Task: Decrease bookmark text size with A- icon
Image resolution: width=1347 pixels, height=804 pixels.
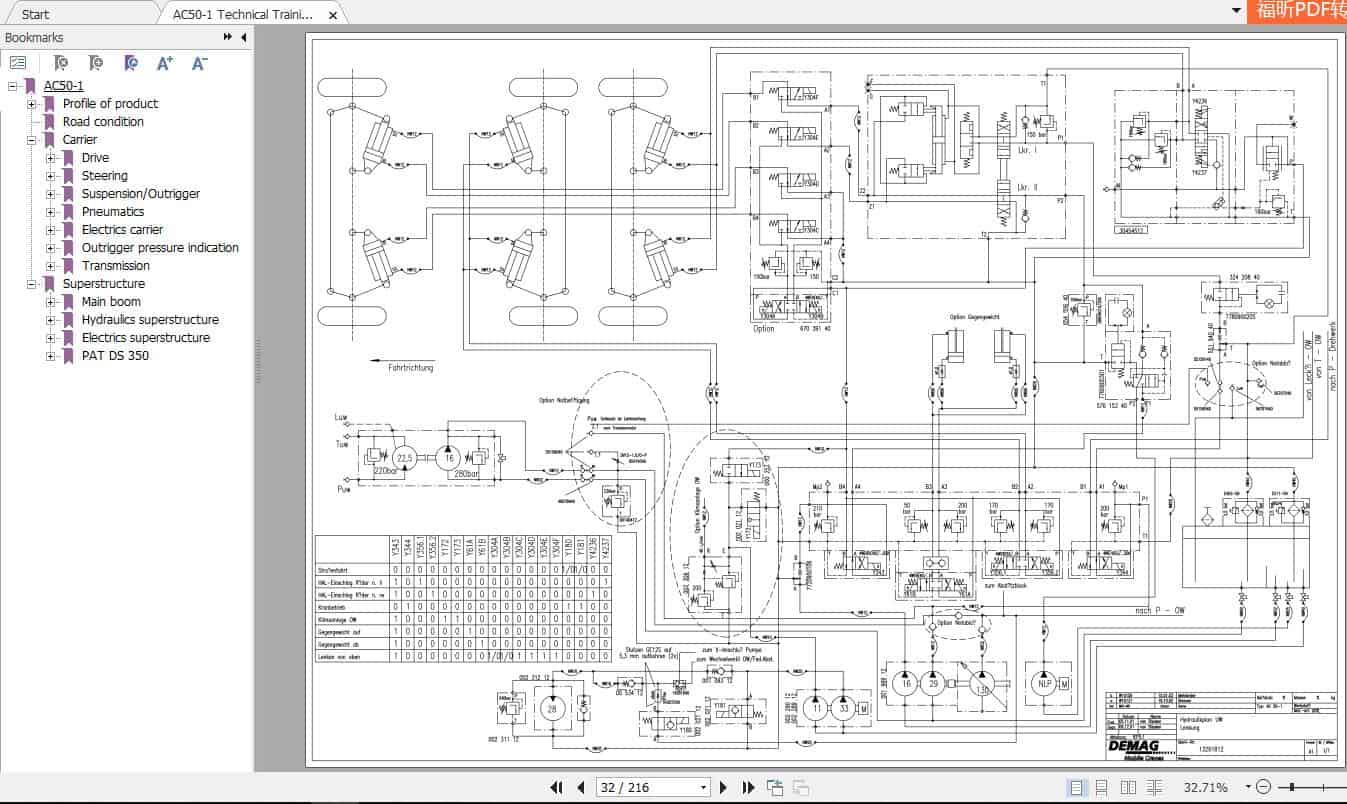Action: [197, 62]
